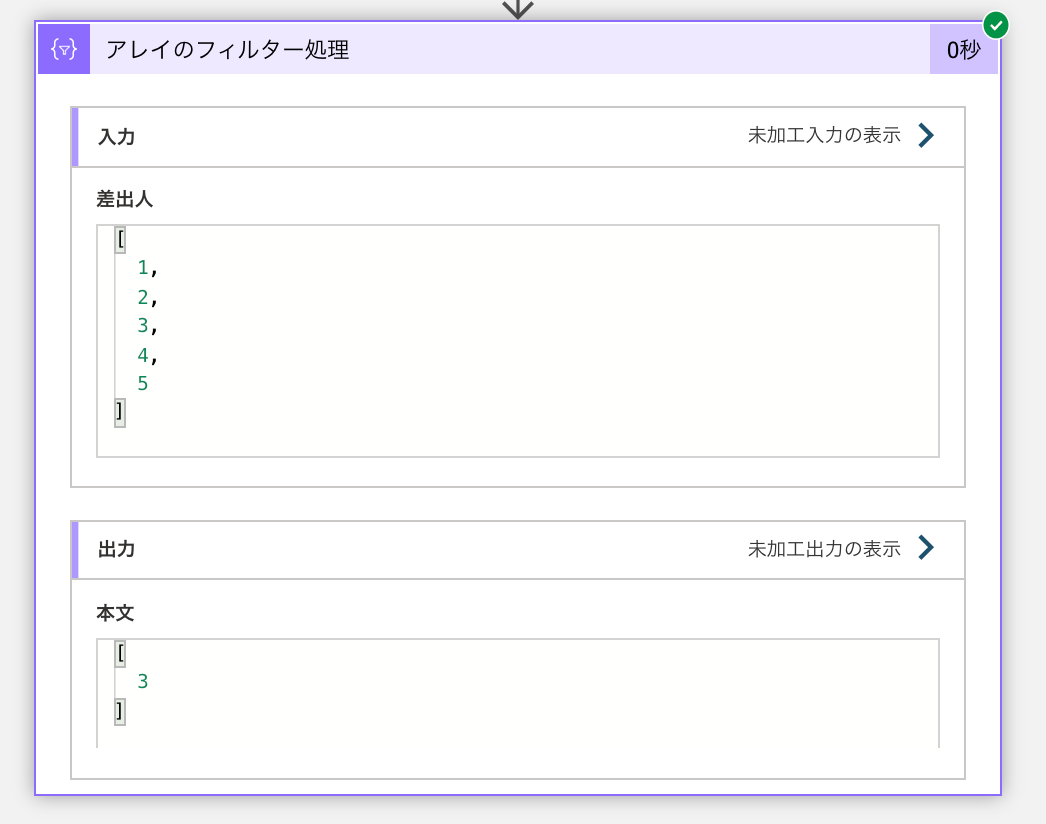
Task: Click the 差出人 field label
Action: point(125,199)
